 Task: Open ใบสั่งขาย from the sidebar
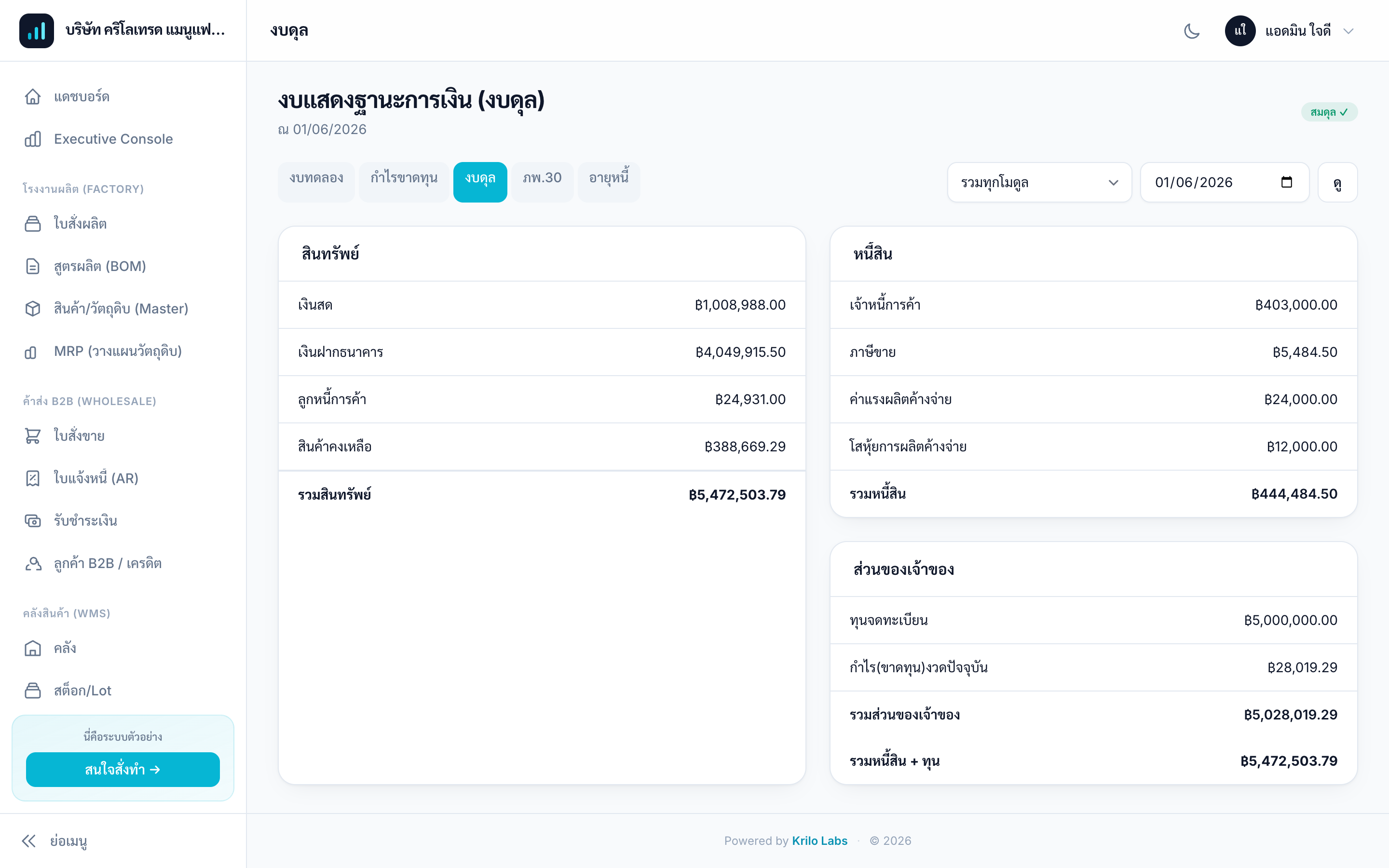[123, 436]
